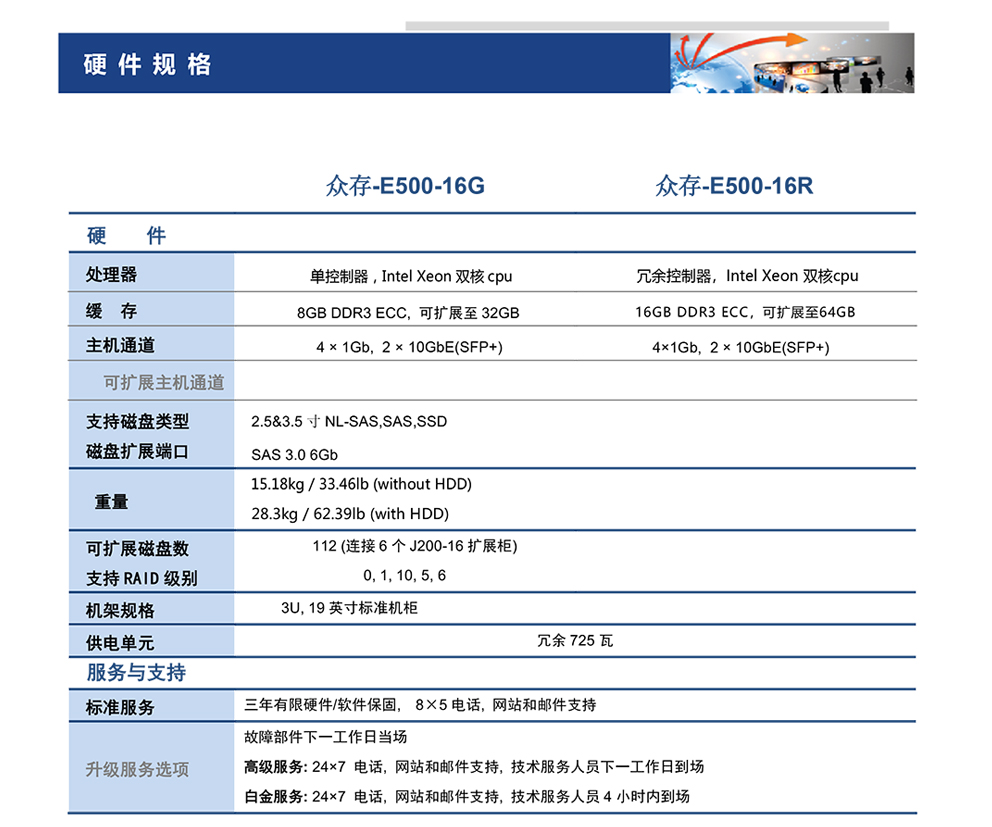Click the 标准服务 row label

click(120, 707)
